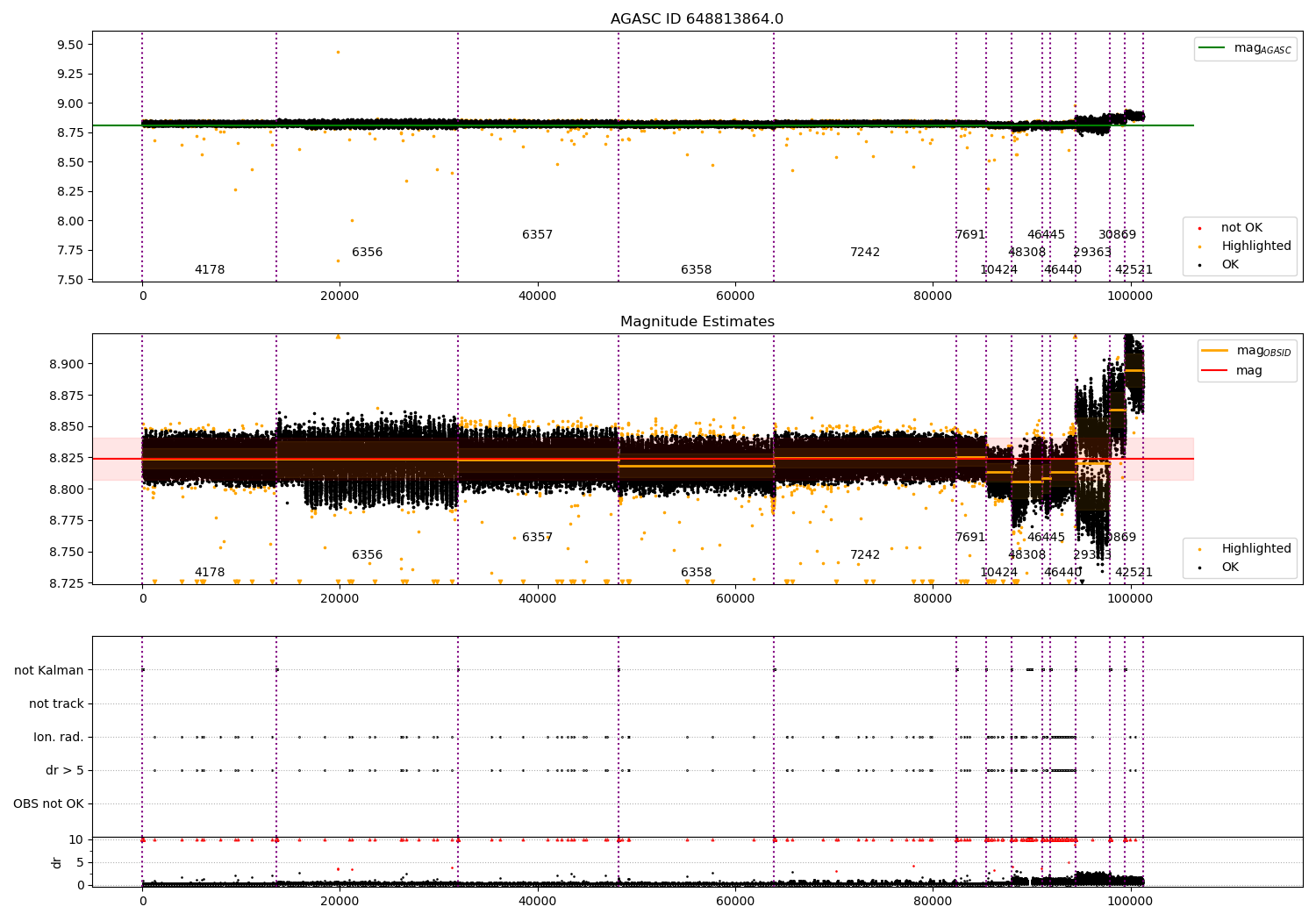Click the 100000 x-axis tick of the bottom plot
Screen dimensions: 1316x921
pyautogui.click(x=1131, y=901)
